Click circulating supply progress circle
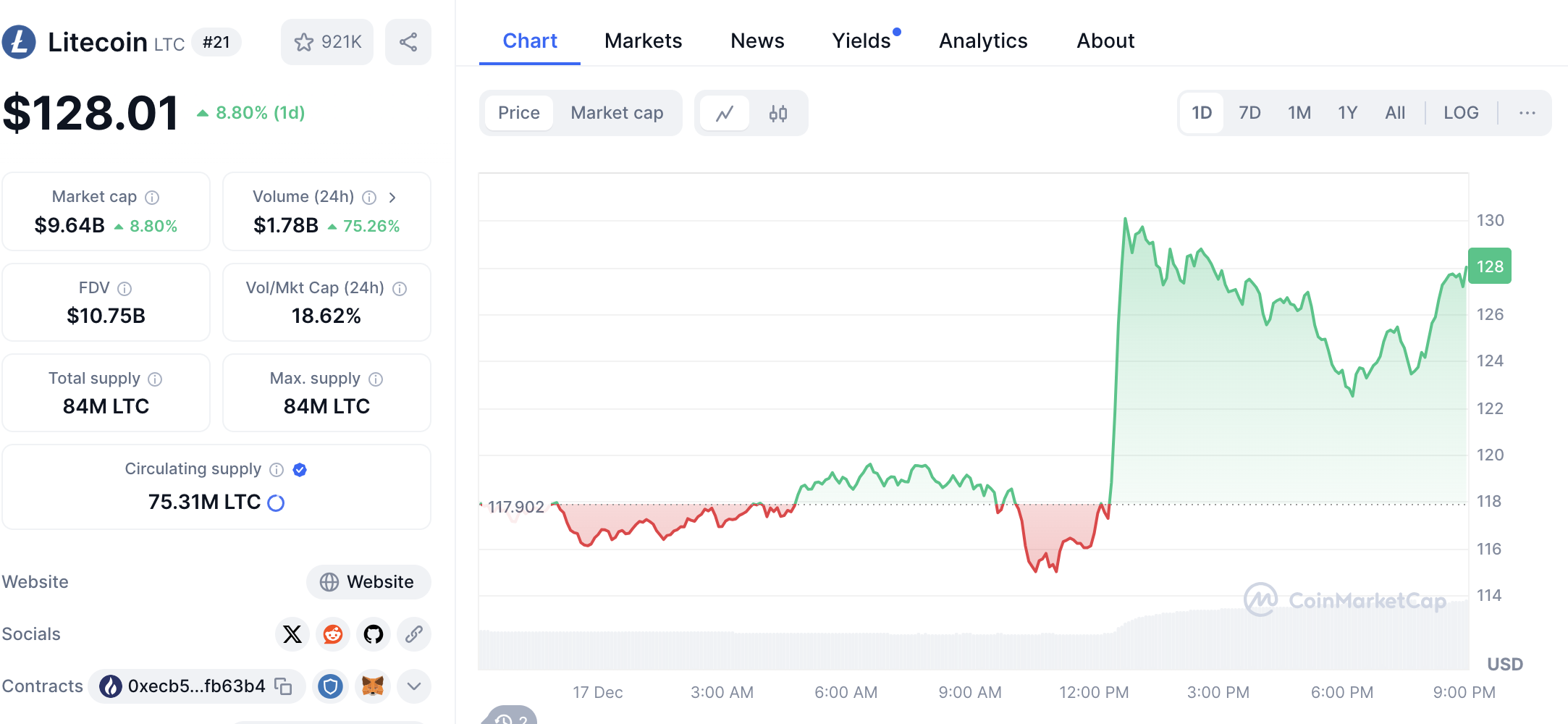The width and height of the screenshot is (1568, 724). point(276,502)
